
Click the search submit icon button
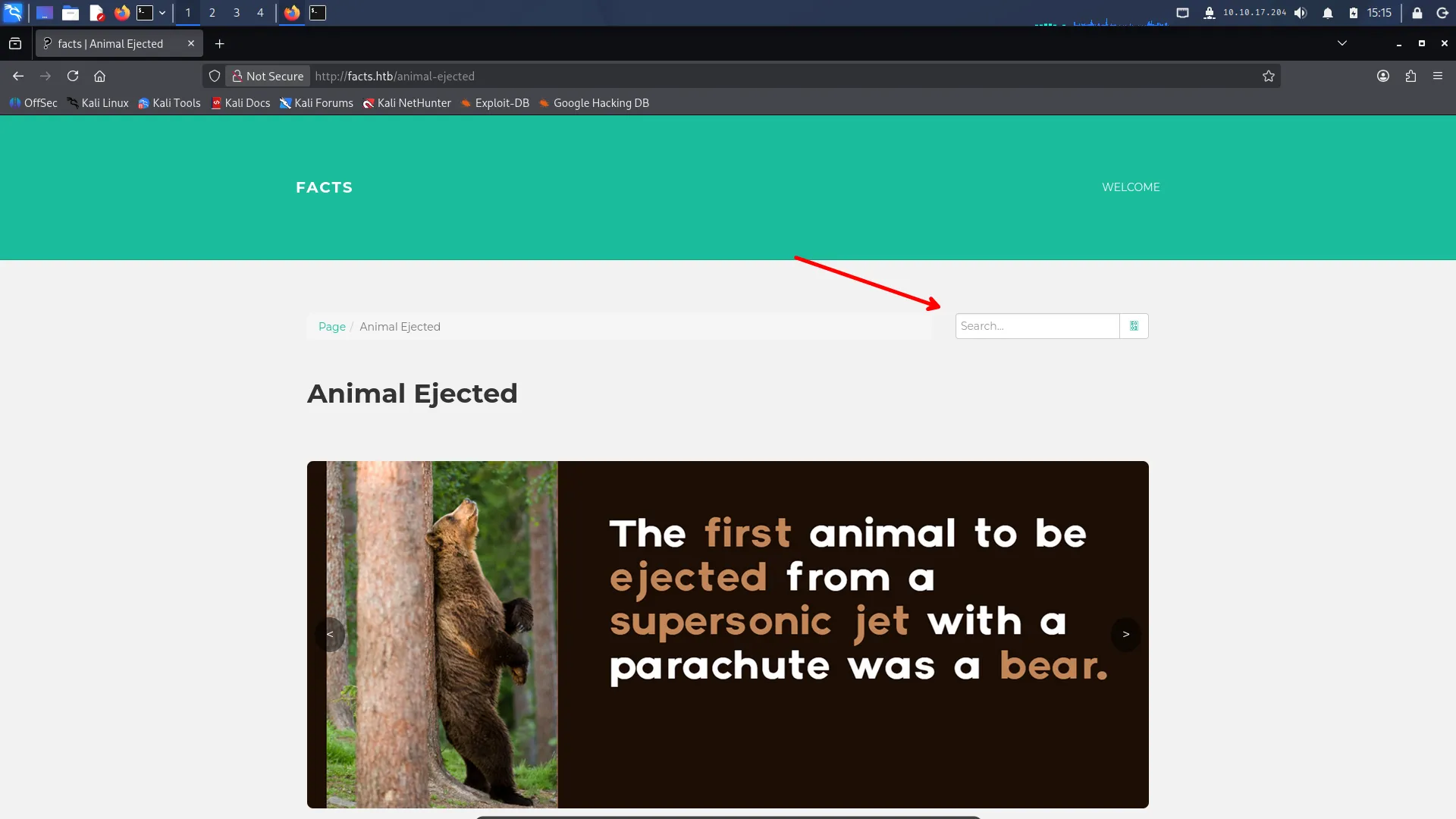(x=1134, y=326)
